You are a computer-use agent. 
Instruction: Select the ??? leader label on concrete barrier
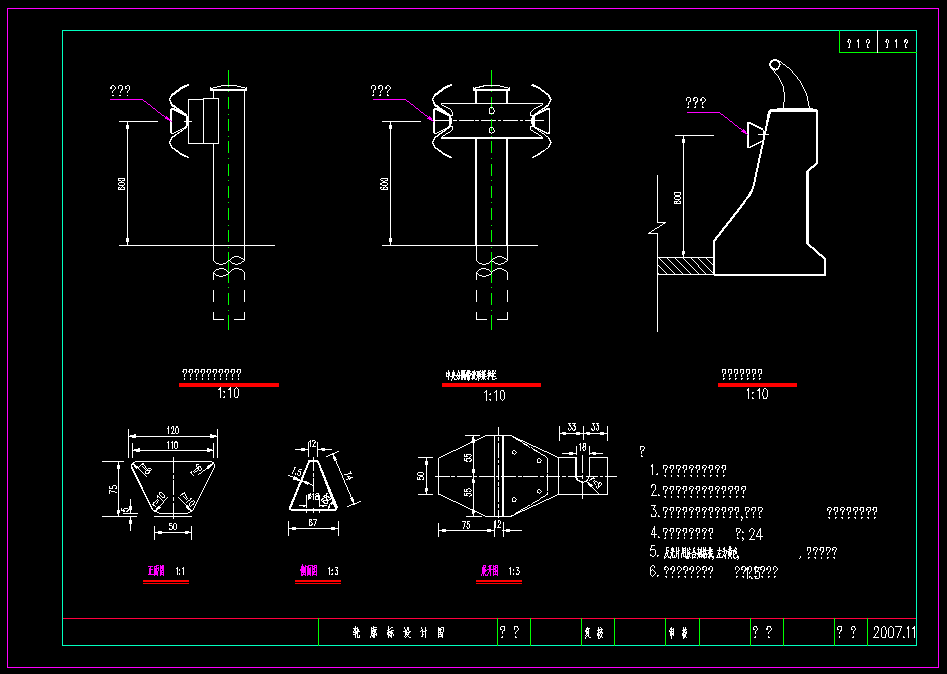click(696, 102)
